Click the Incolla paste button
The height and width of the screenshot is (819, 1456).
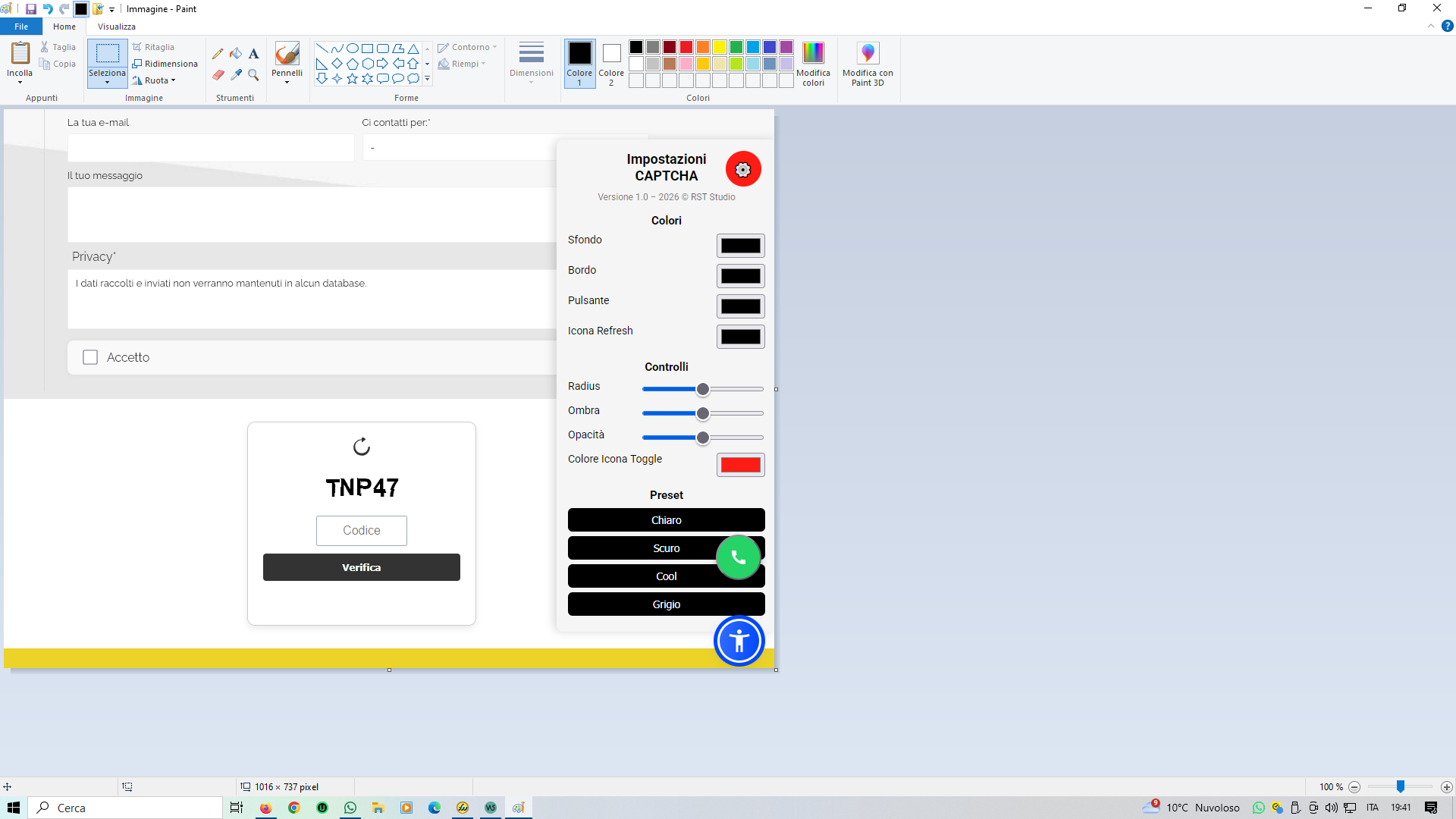click(20, 55)
